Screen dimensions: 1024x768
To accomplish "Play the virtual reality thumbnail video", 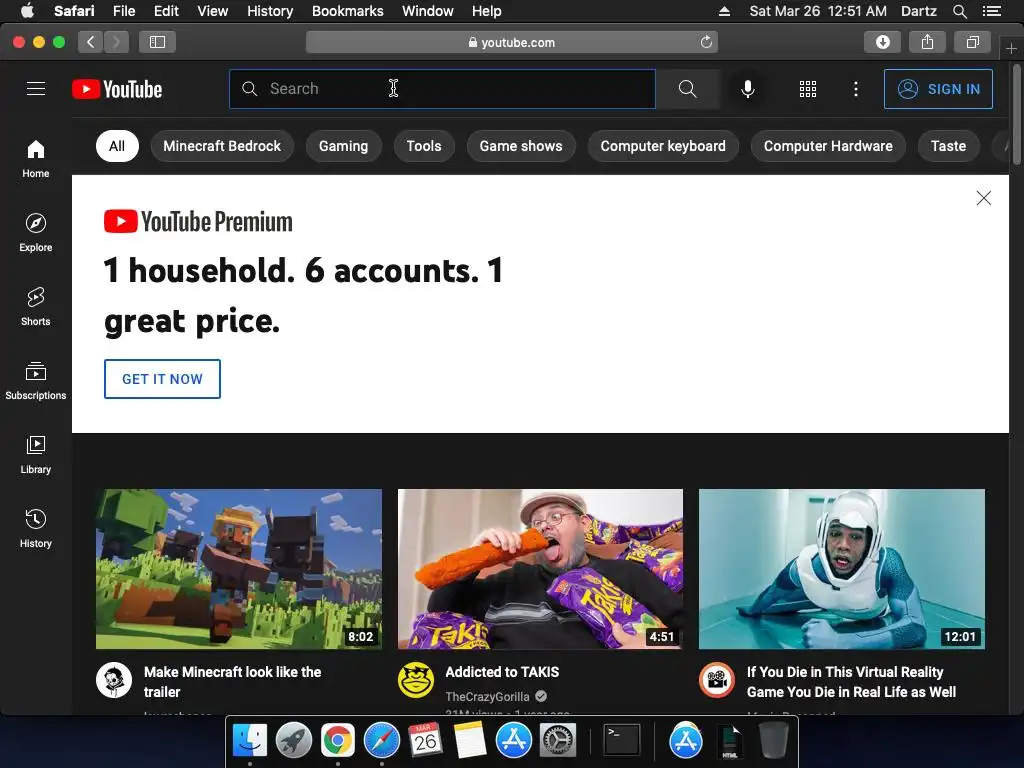I will coord(842,569).
